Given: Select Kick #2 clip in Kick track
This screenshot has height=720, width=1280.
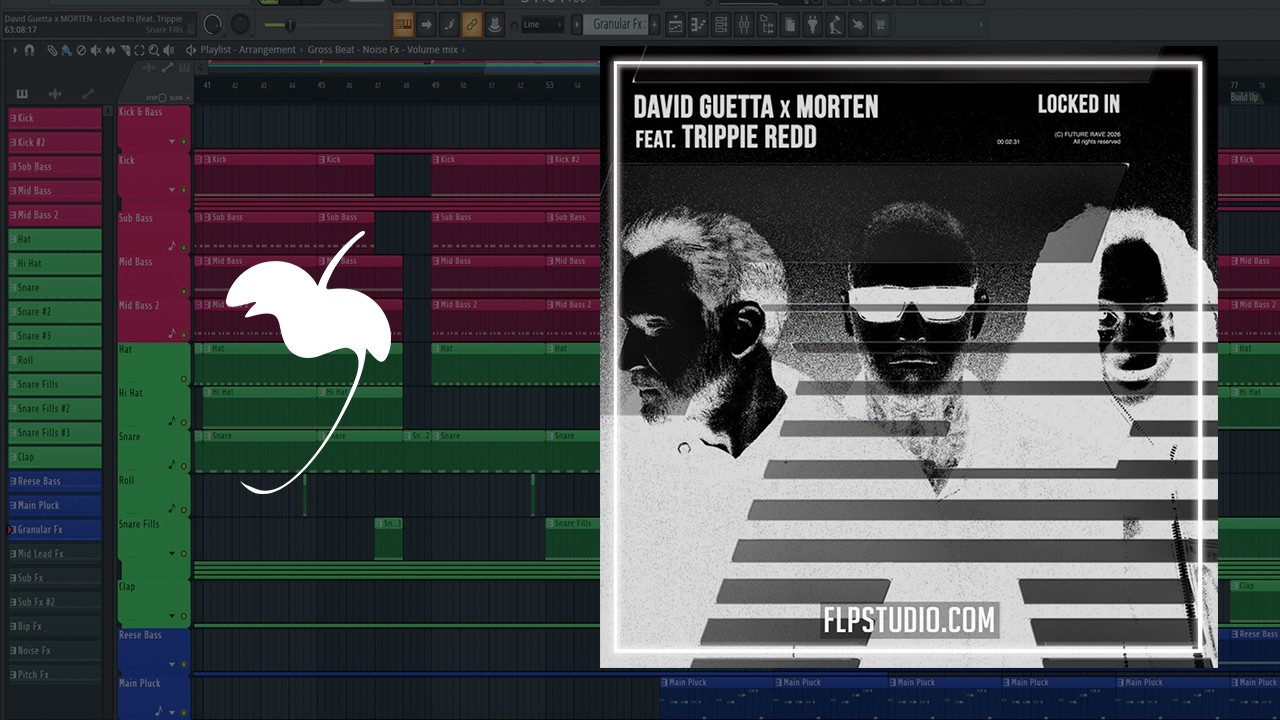Looking at the screenshot, I should coord(573,175).
